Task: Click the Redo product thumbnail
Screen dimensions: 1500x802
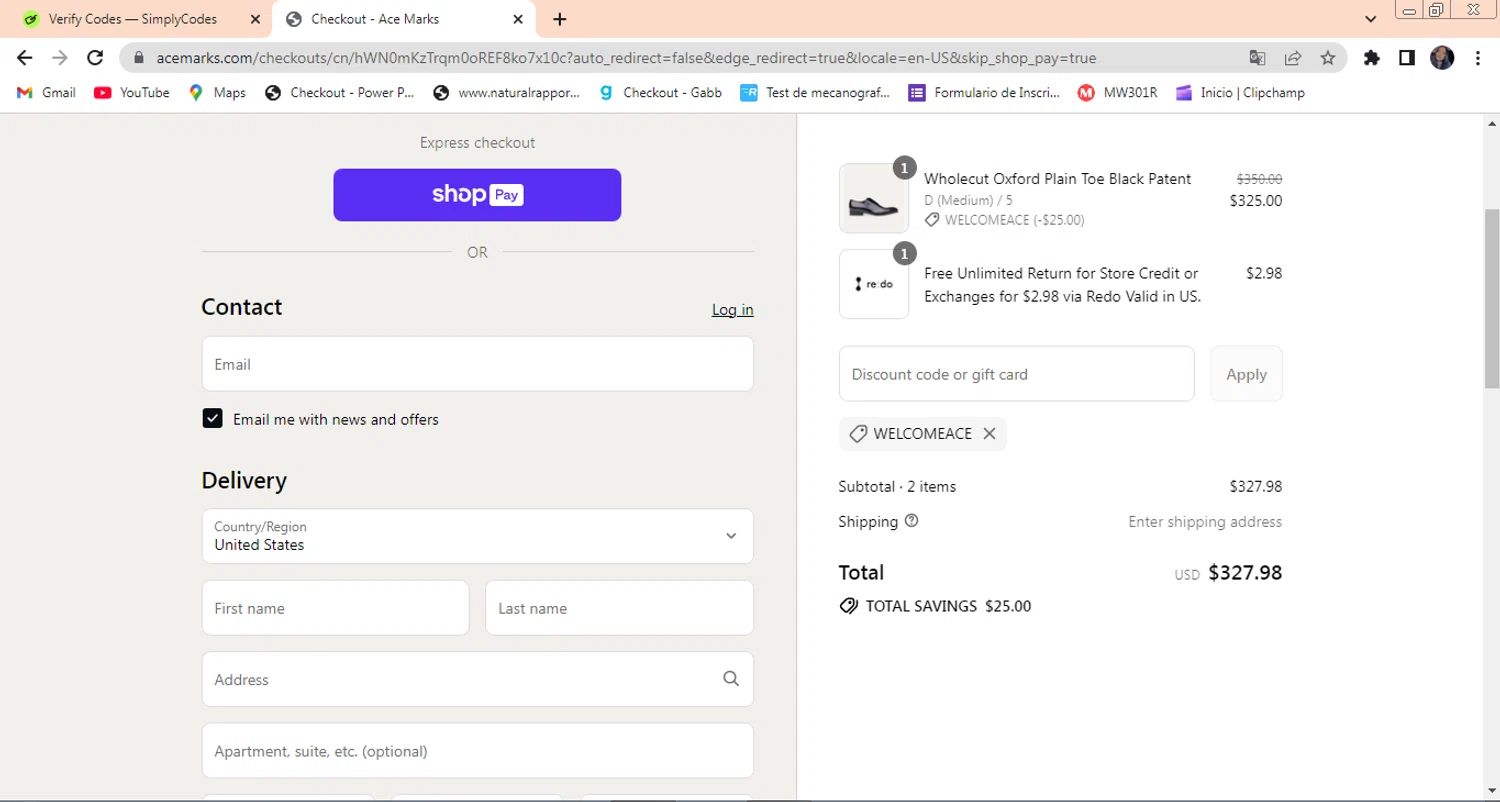Action: tap(874, 284)
